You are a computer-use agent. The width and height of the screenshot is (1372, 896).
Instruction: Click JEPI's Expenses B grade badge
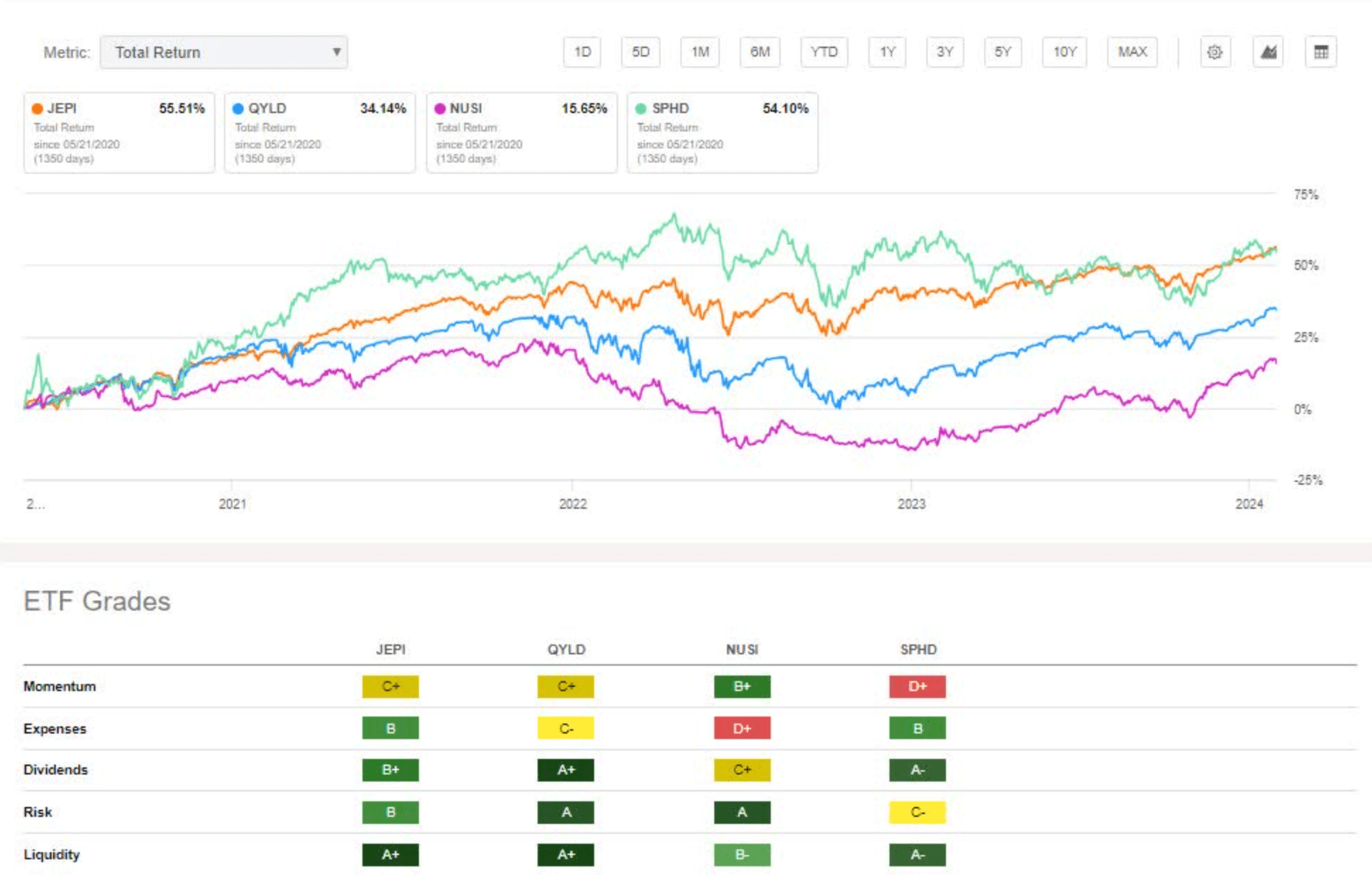(391, 729)
